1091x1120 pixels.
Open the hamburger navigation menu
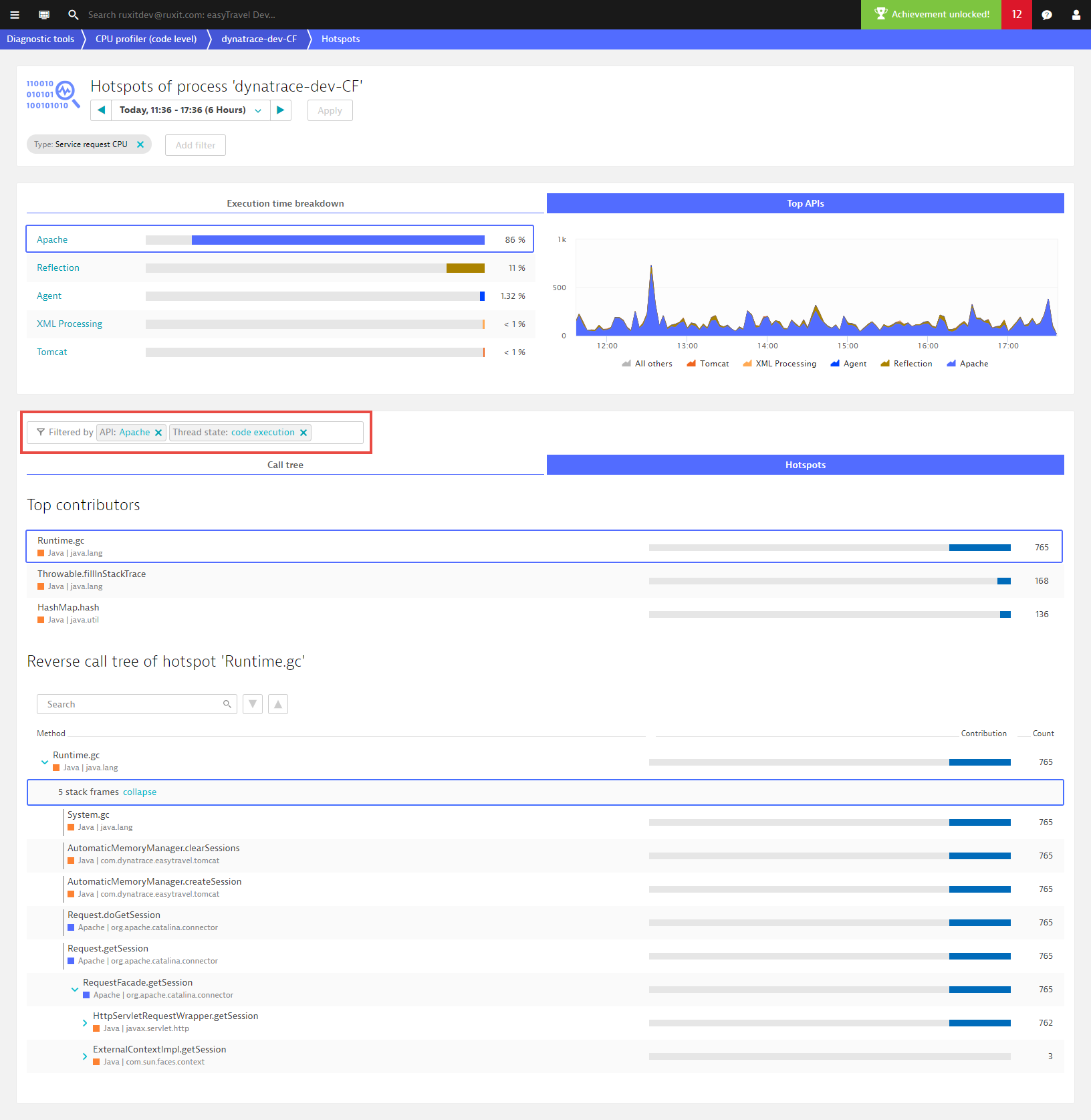(15, 15)
